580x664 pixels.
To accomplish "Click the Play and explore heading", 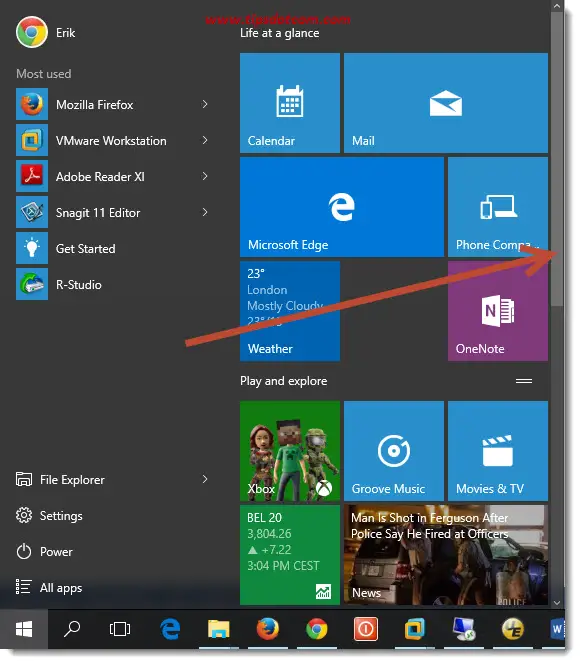I will (284, 381).
